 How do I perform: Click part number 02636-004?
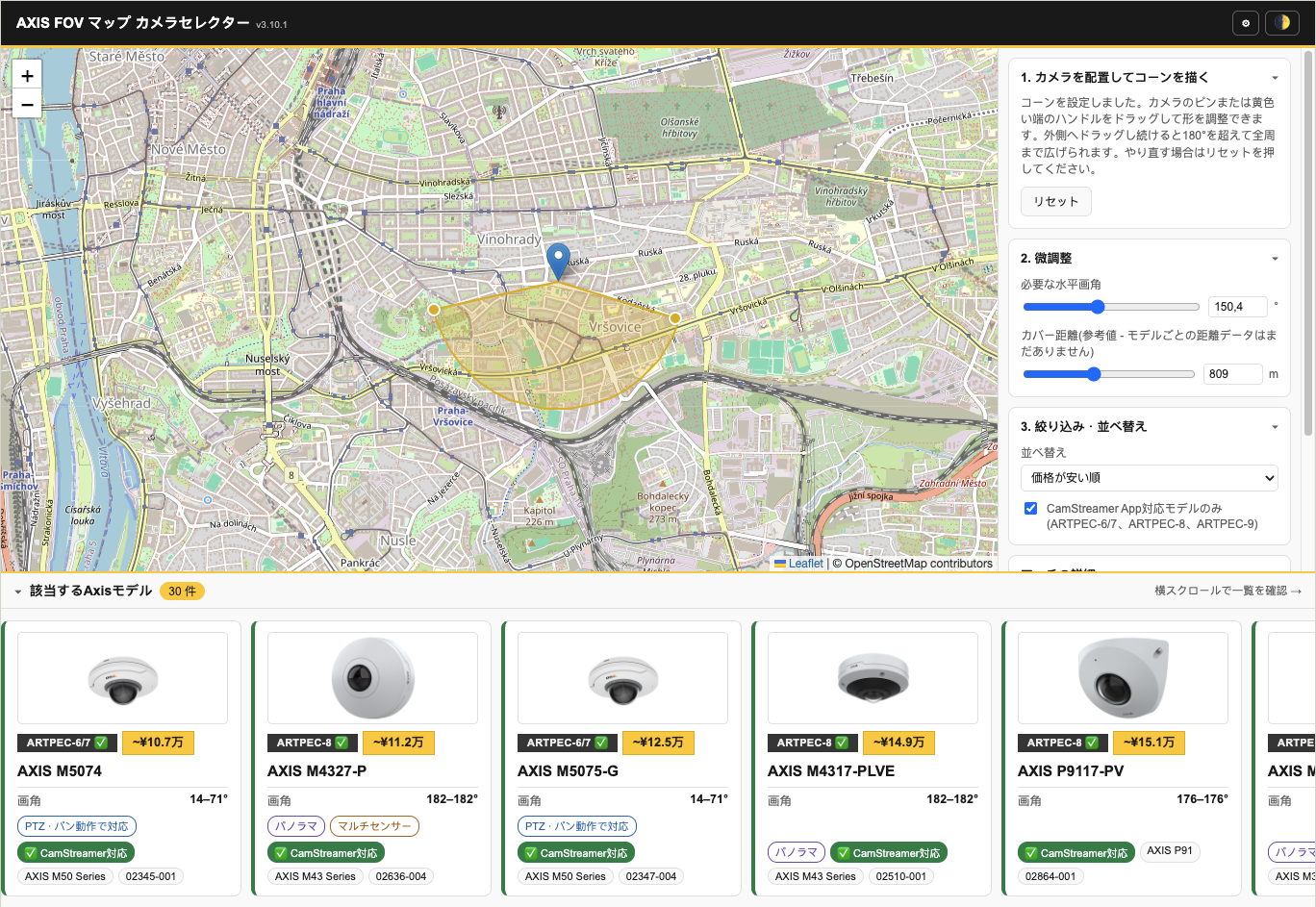pos(401,876)
